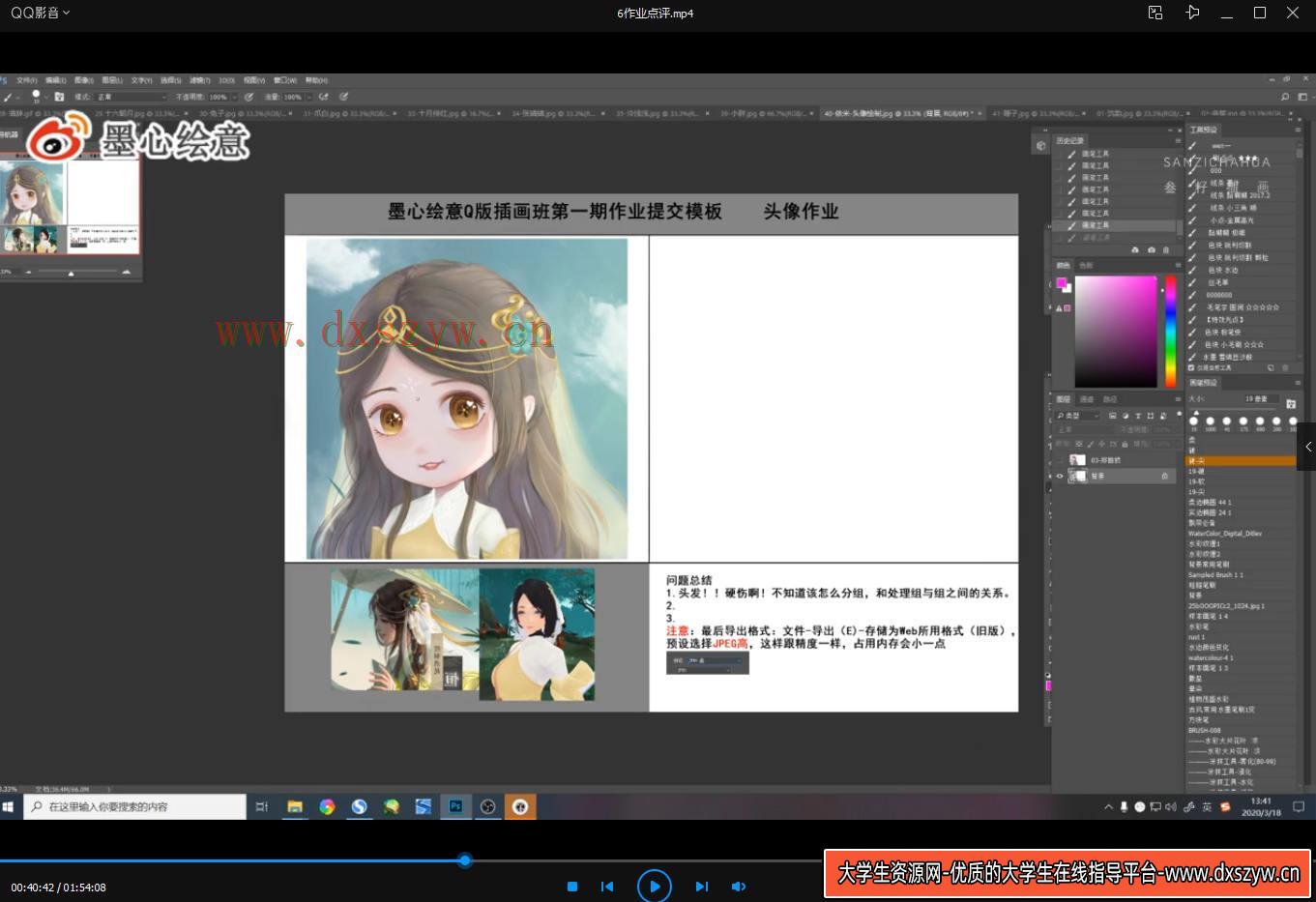This screenshot has width=1316, height=902.
Task: Open the QQ影音 main menu dropdown
Action: [x=41, y=13]
